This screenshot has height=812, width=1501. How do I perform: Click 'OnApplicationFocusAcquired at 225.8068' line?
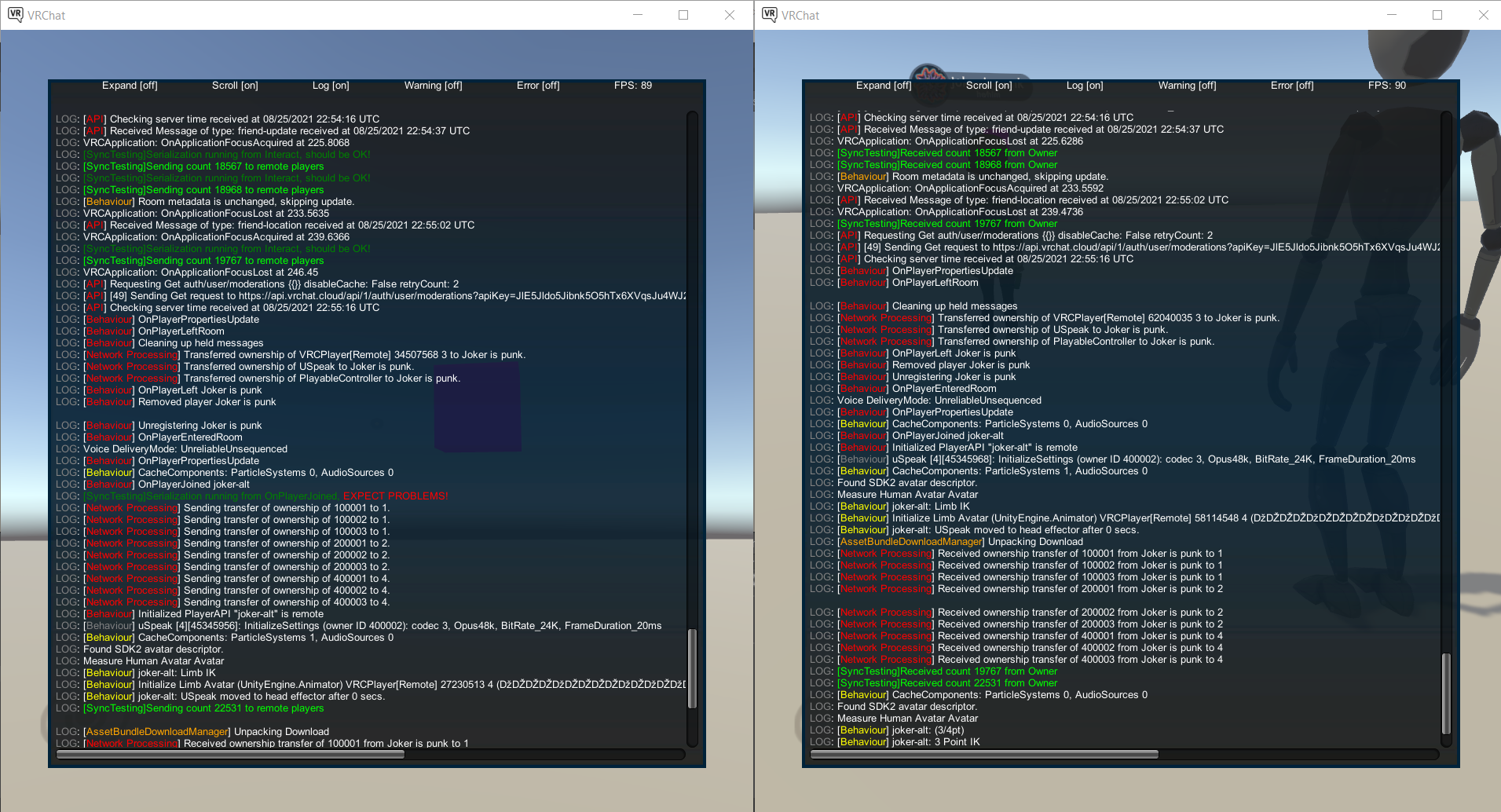pos(202,143)
